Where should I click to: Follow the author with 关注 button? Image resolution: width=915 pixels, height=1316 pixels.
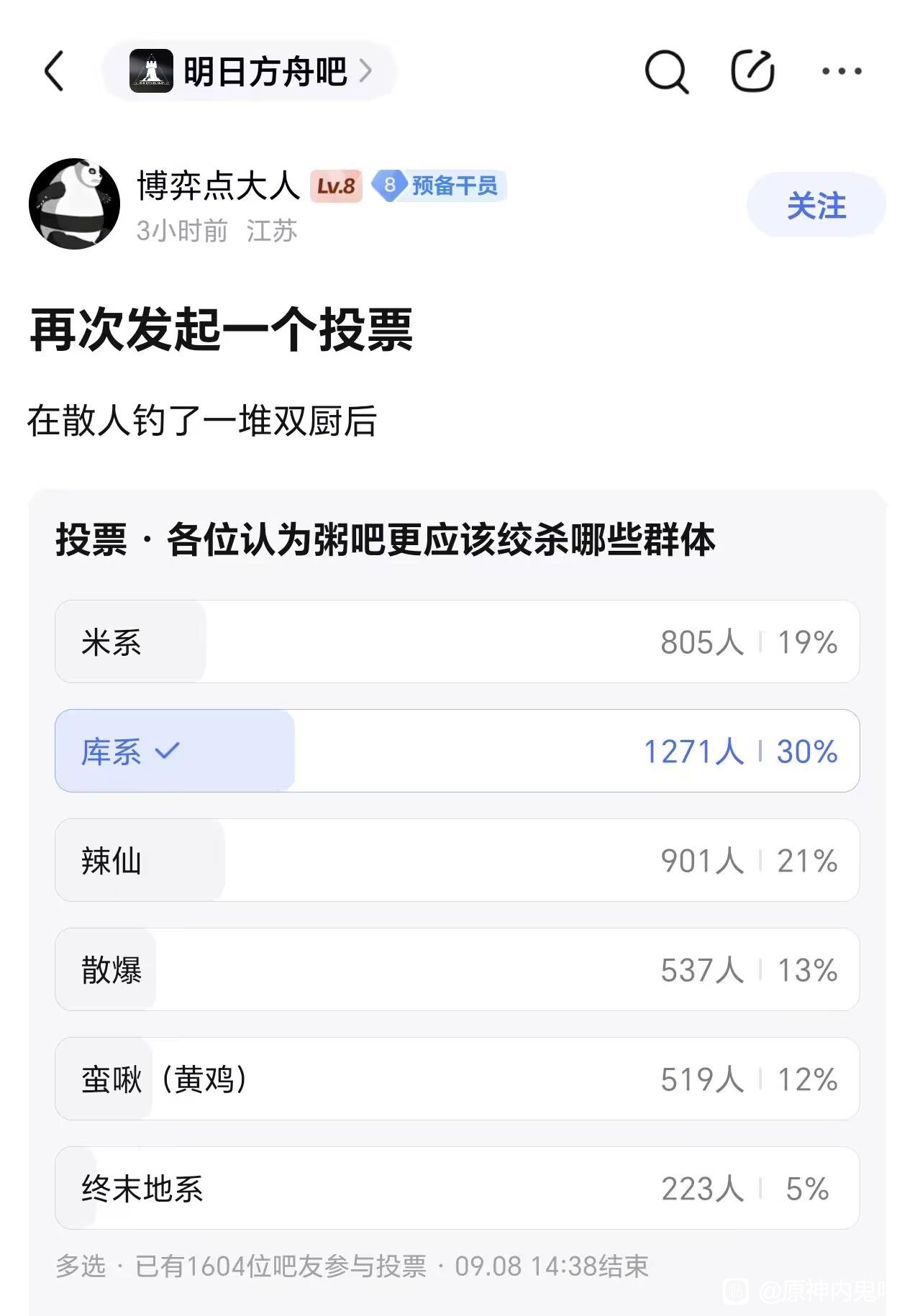(816, 205)
